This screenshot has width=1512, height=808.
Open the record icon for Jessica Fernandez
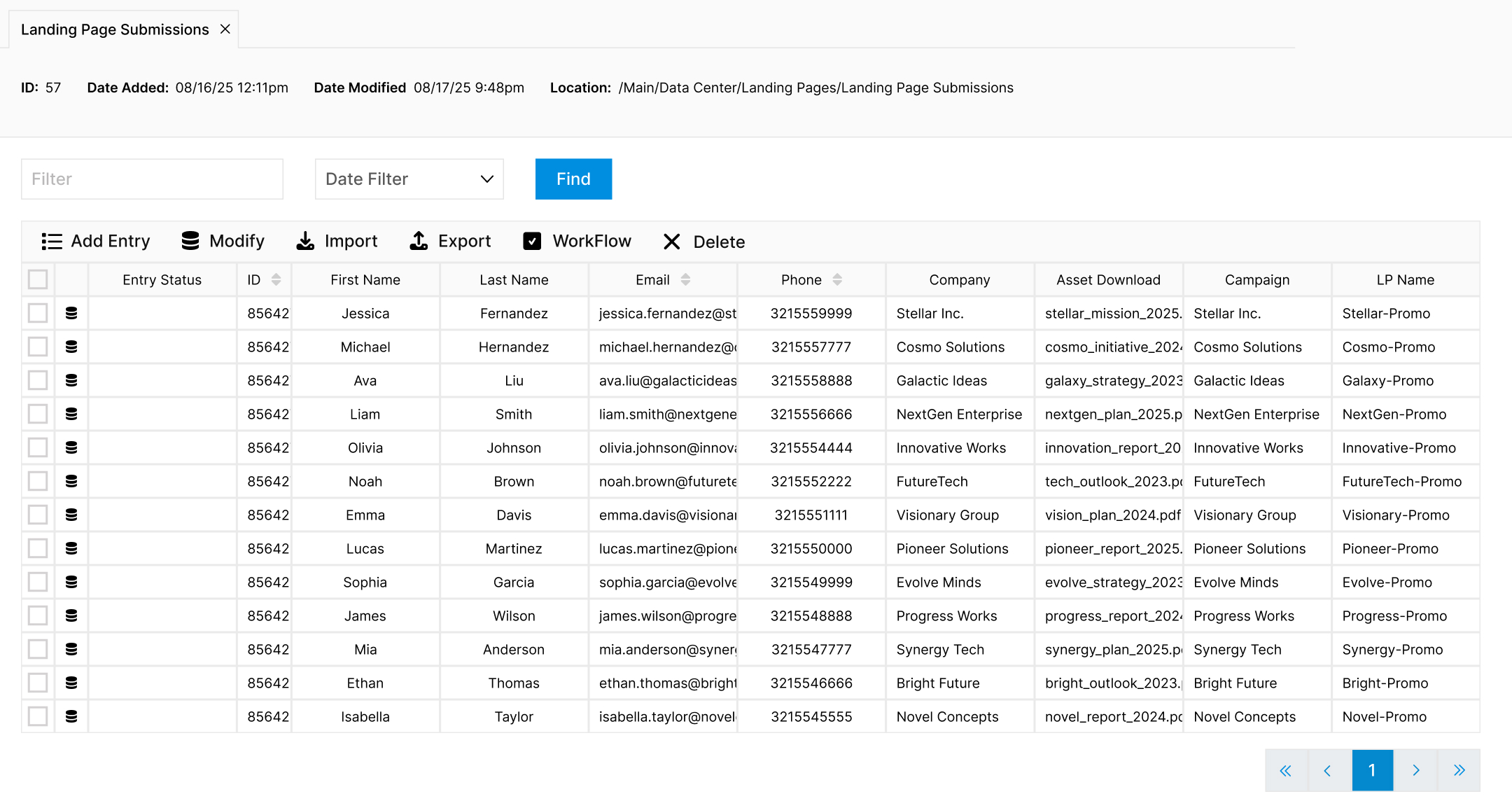[71, 313]
